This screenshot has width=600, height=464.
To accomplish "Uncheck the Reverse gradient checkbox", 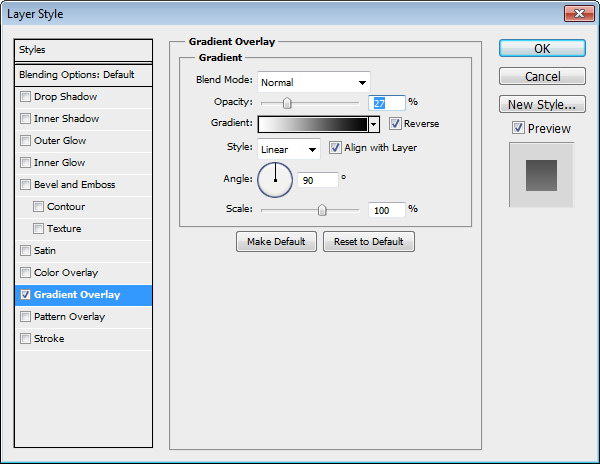I will (396, 124).
